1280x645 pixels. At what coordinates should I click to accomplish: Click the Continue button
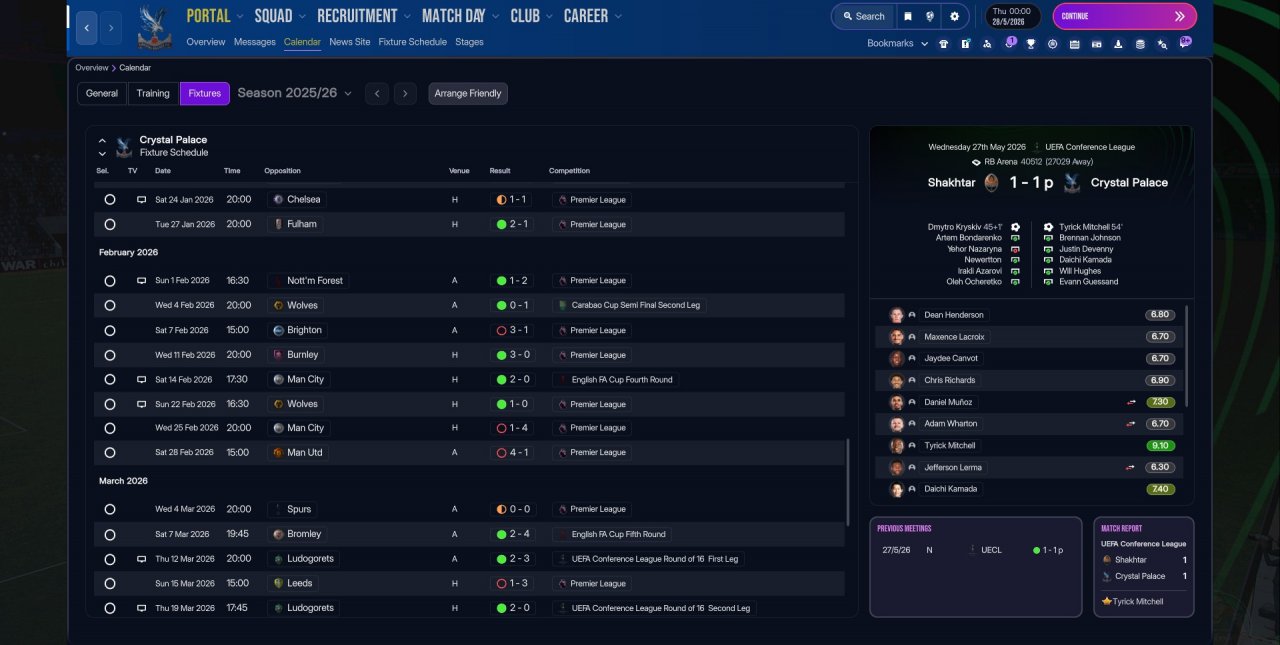click(1124, 16)
